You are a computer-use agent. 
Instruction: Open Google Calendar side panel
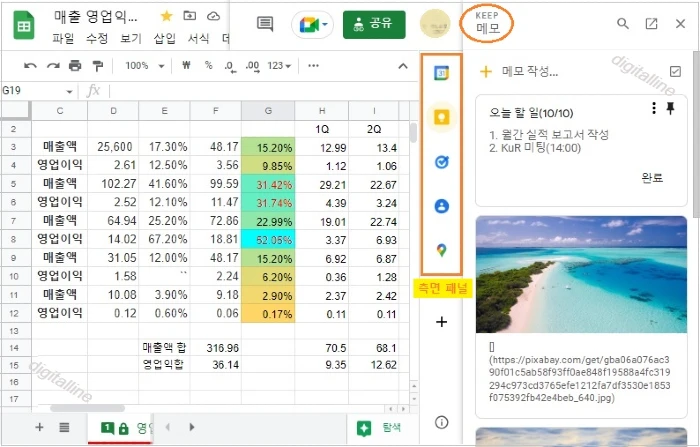(442, 73)
